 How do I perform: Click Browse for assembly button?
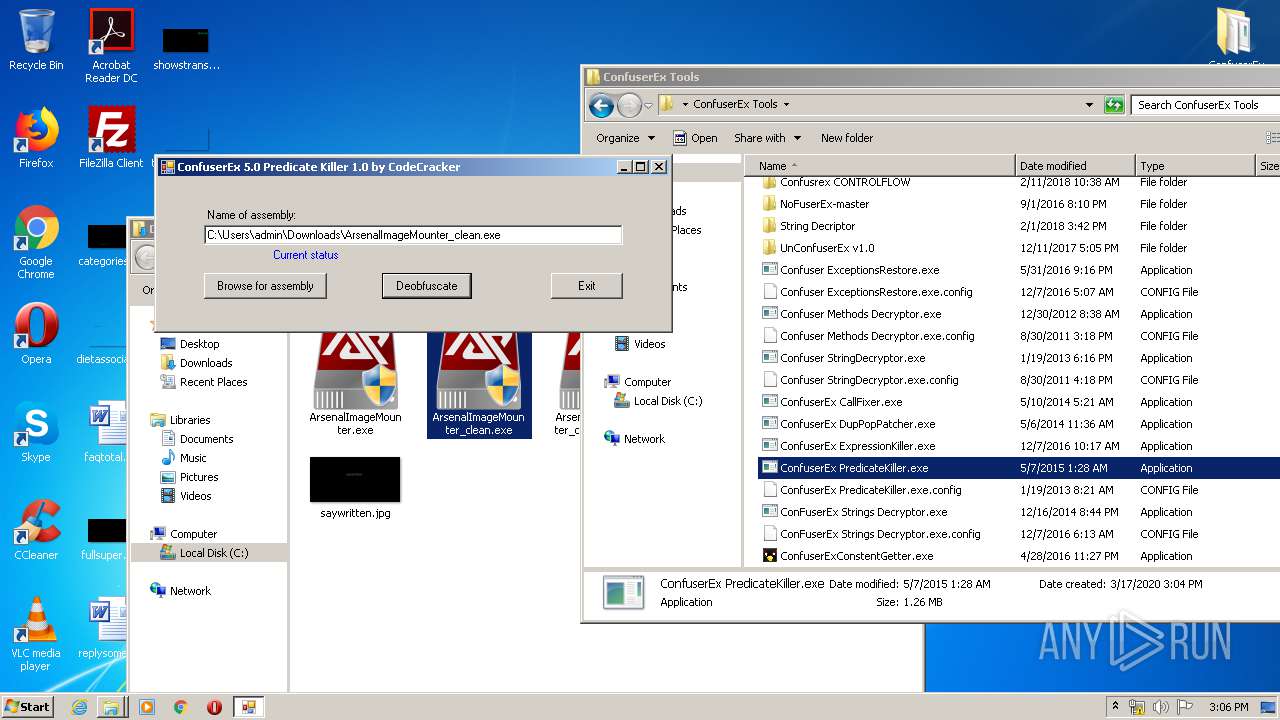click(x=265, y=286)
